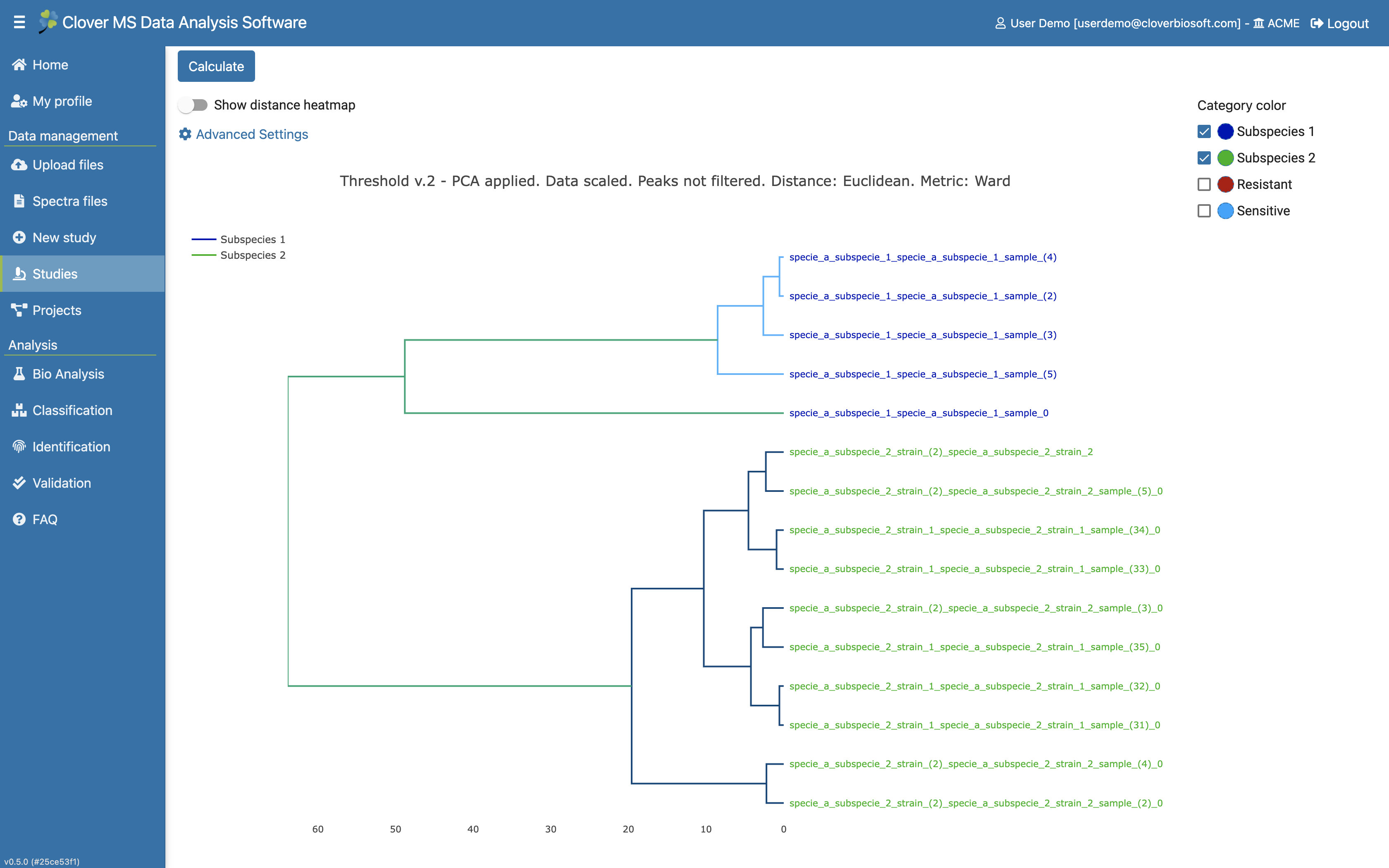The width and height of the screenshot is (1389, 868).
Task: Select the Studies menu item
Action: (83, 274)
